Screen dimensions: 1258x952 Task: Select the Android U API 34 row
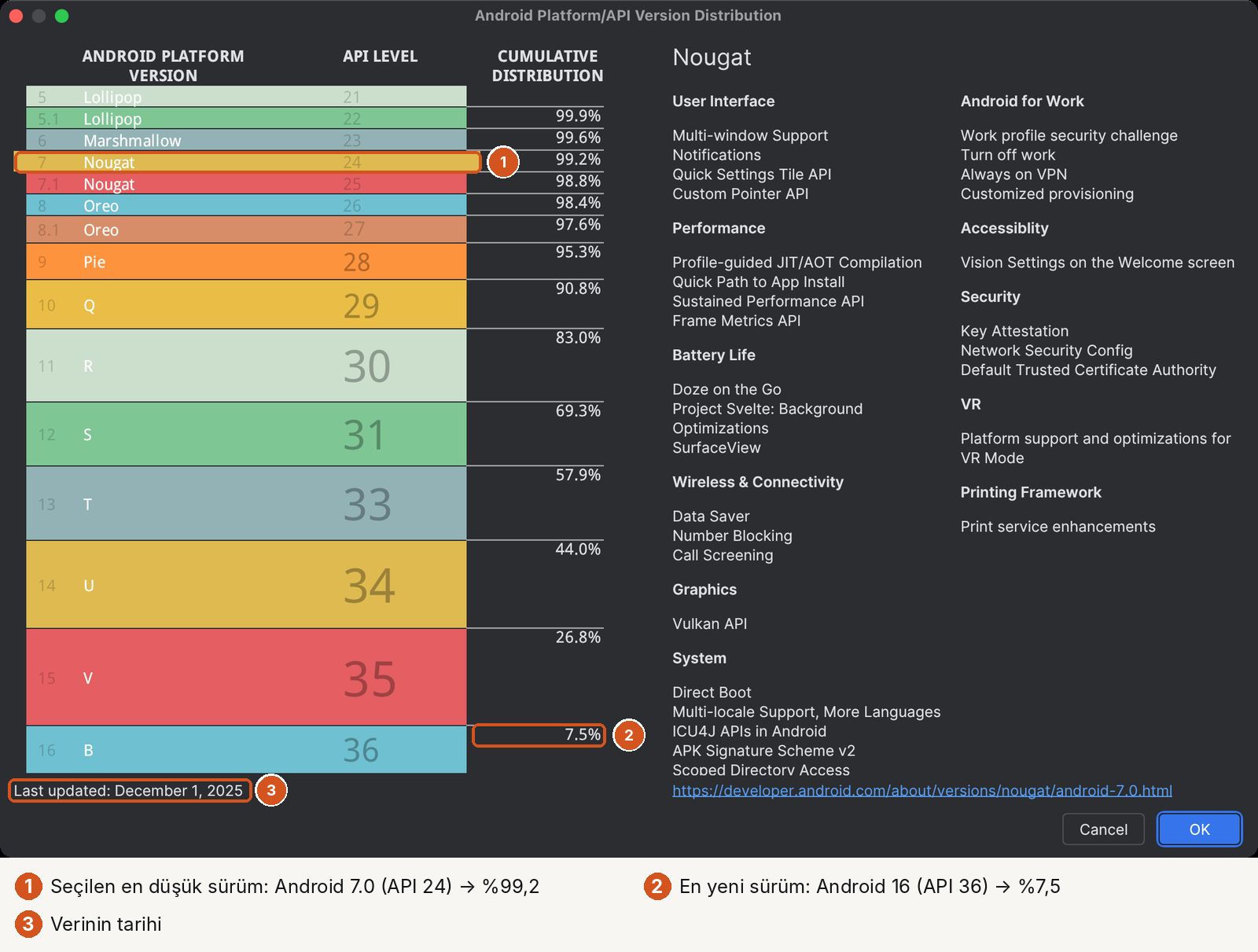(x=246, y=585)
